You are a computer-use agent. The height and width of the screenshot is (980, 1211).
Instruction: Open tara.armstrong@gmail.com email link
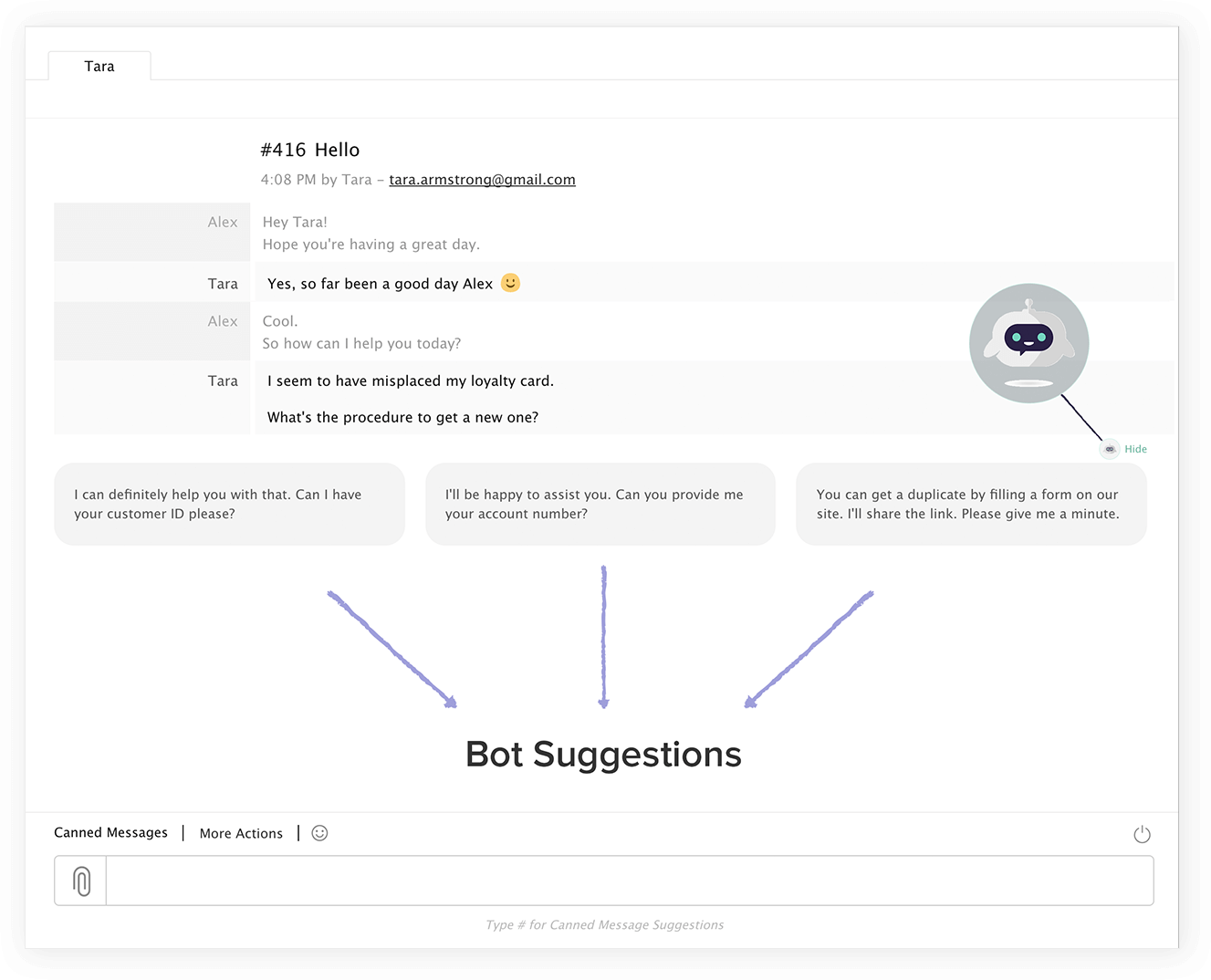[482, 180]
